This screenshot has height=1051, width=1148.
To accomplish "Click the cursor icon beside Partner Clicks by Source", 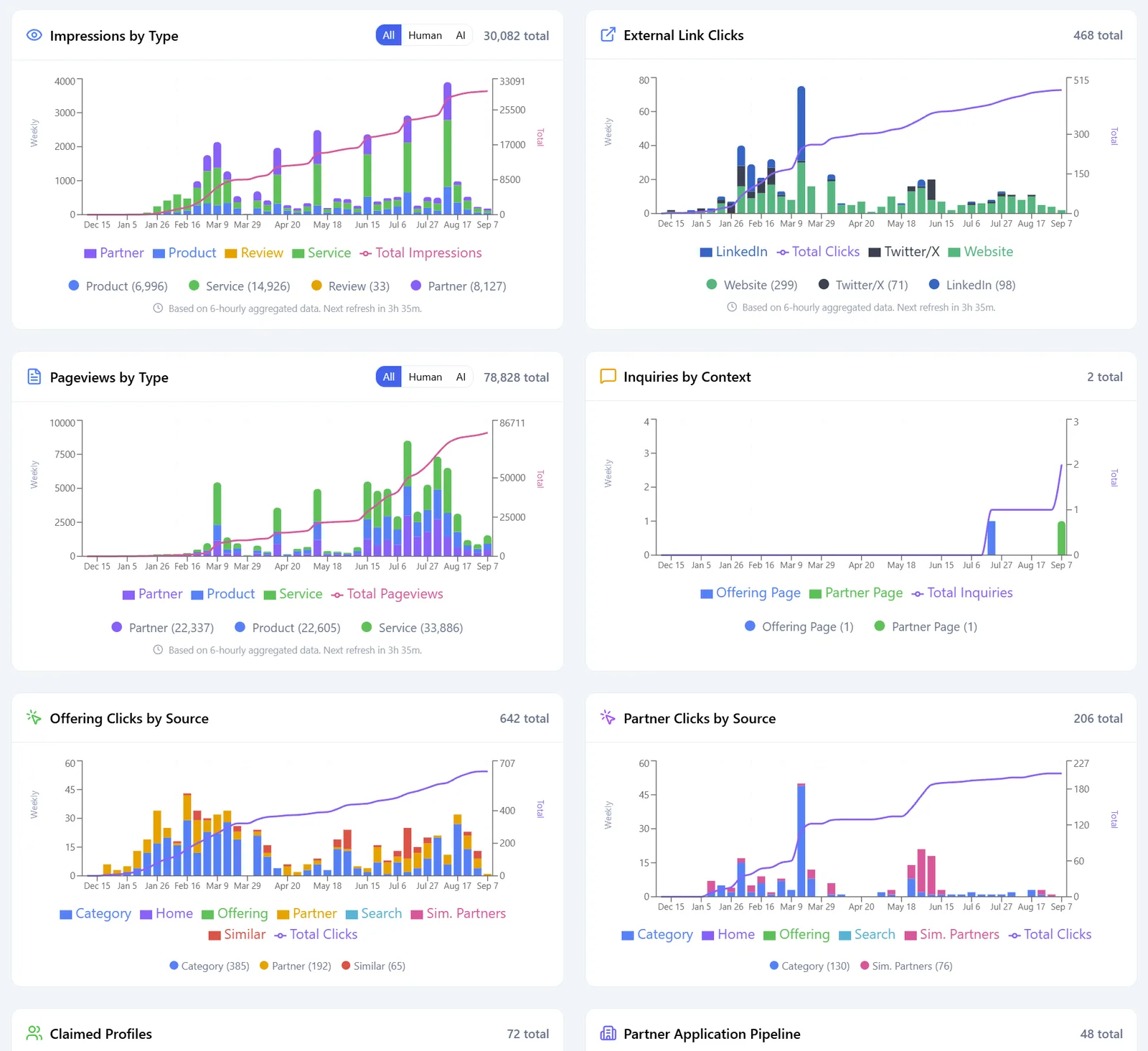I will (608, 717).
